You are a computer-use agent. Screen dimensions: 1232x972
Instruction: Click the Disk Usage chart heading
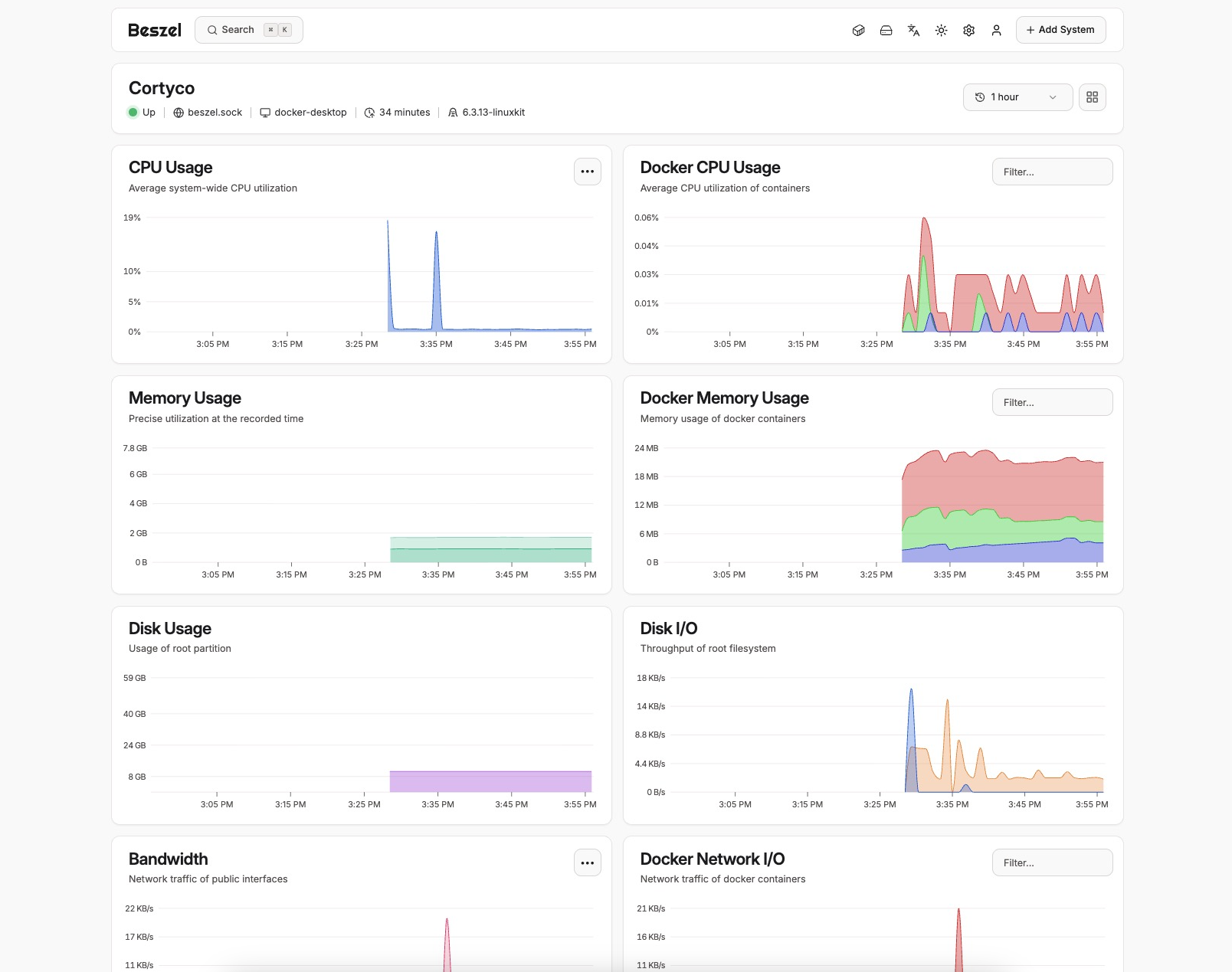170,629
